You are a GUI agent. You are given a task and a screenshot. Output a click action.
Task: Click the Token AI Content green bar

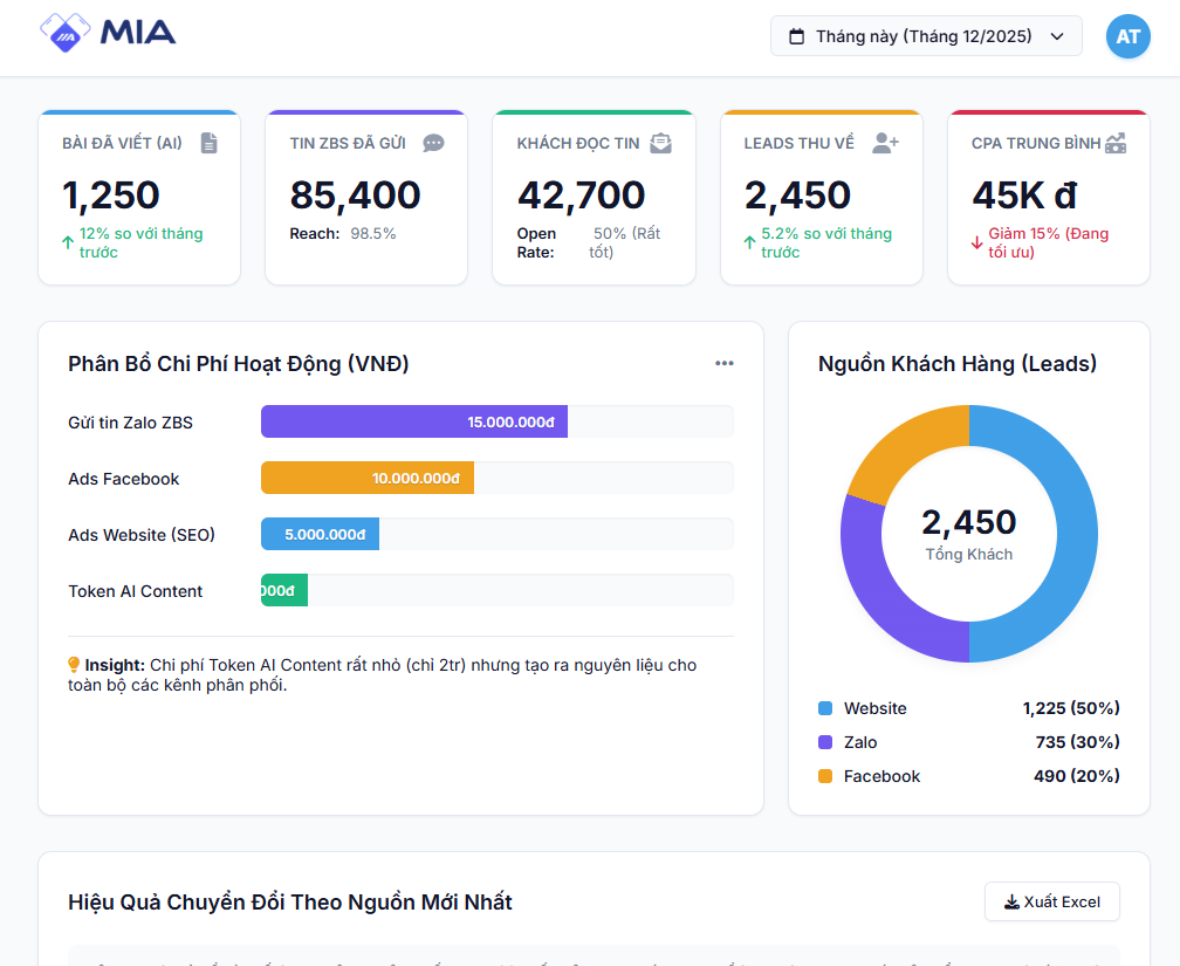[x=284, y=591]
